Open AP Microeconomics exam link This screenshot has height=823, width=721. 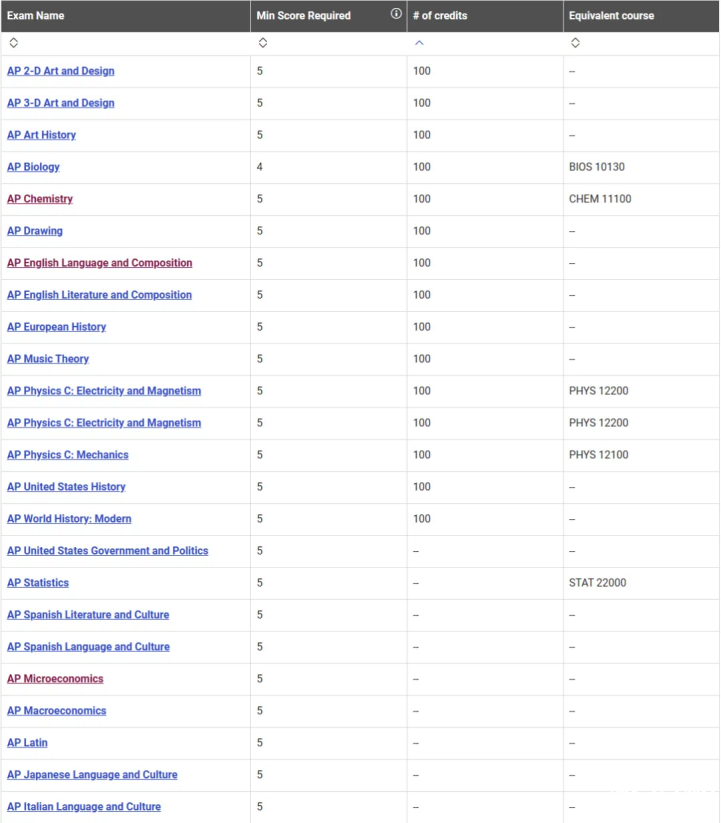click(55, 679)
